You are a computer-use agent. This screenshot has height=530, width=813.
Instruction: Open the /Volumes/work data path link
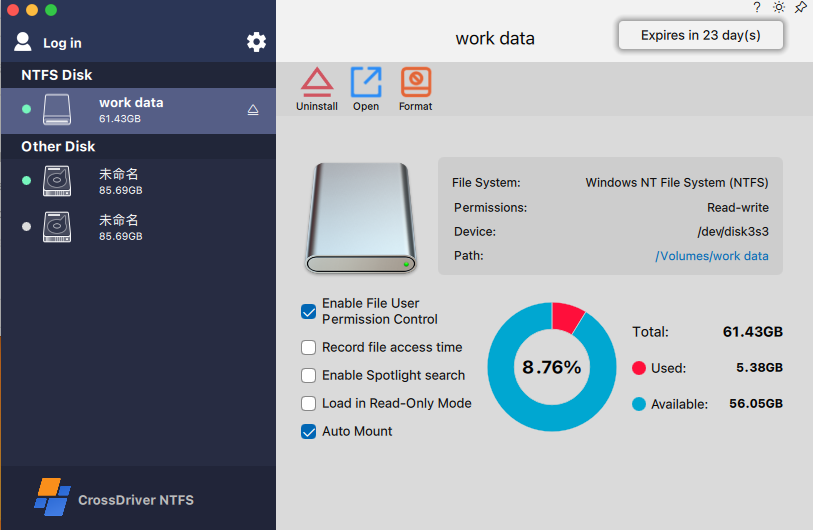click(712, 256)
